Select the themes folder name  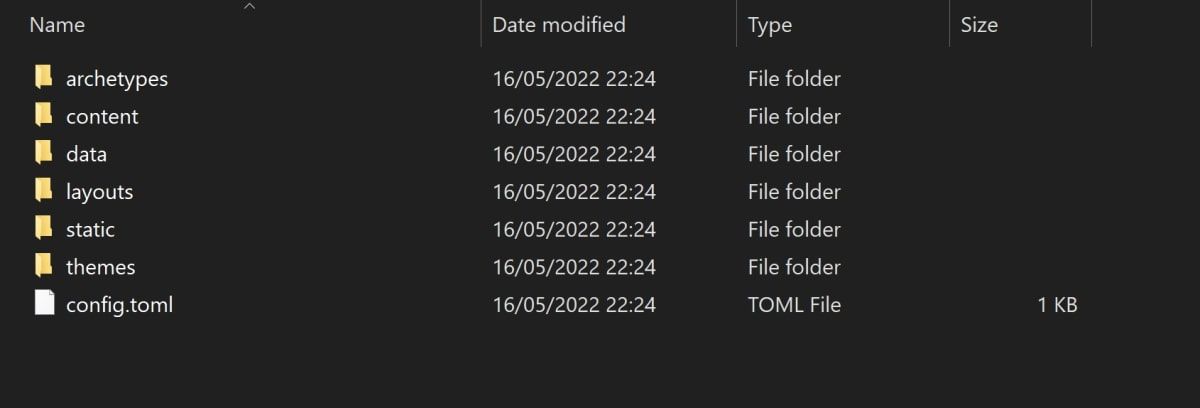(100, 267)
